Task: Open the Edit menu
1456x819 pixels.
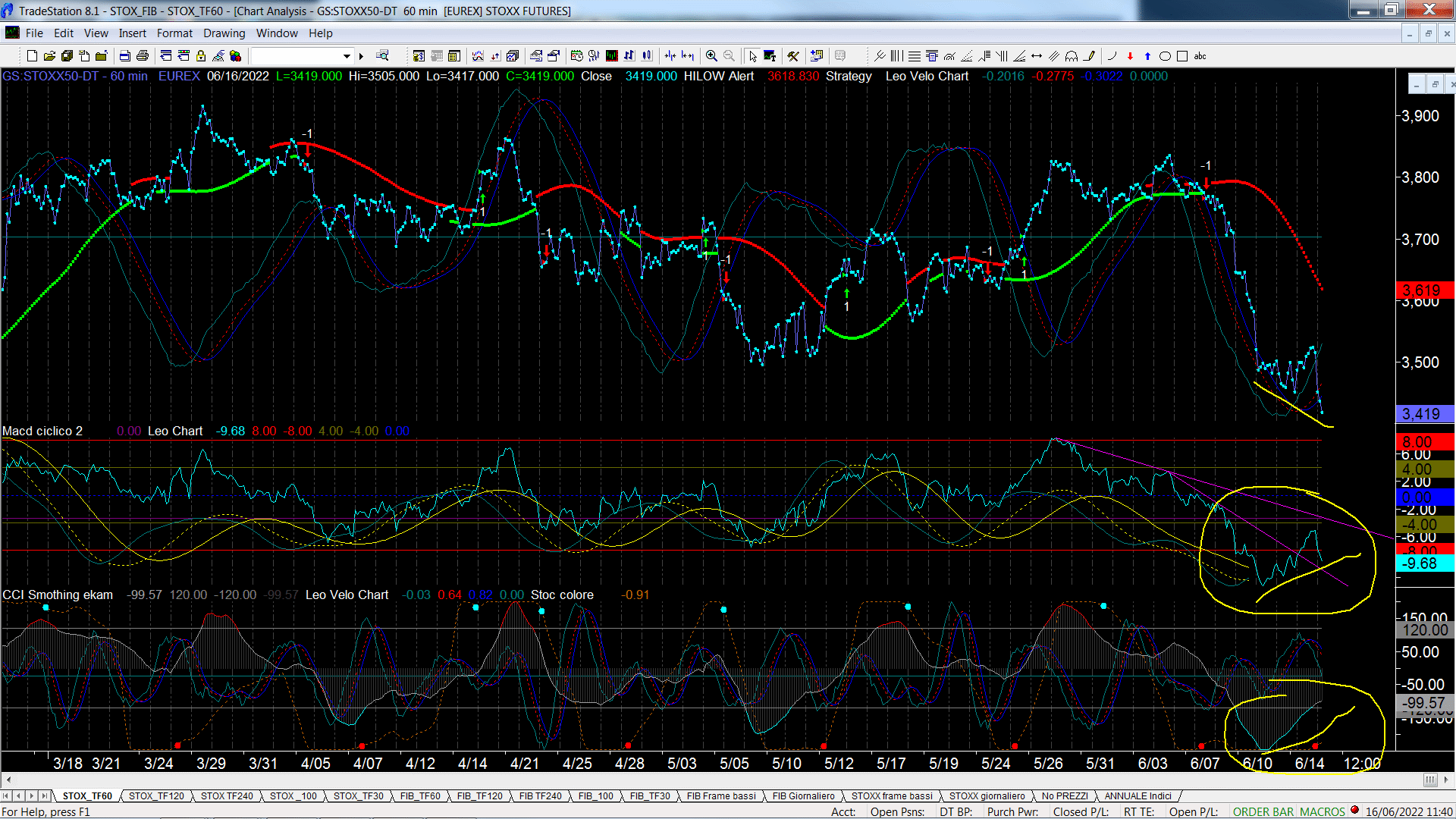Action: coord(64,33)
